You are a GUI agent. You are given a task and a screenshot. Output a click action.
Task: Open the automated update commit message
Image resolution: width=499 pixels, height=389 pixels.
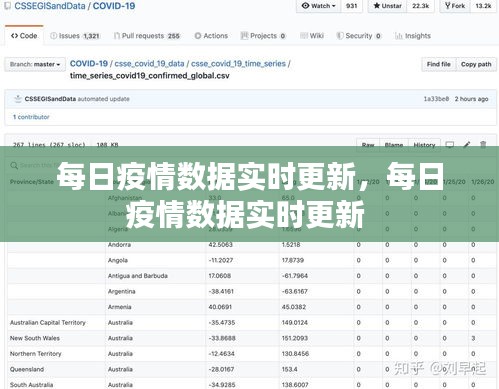(x=103, y=99)
